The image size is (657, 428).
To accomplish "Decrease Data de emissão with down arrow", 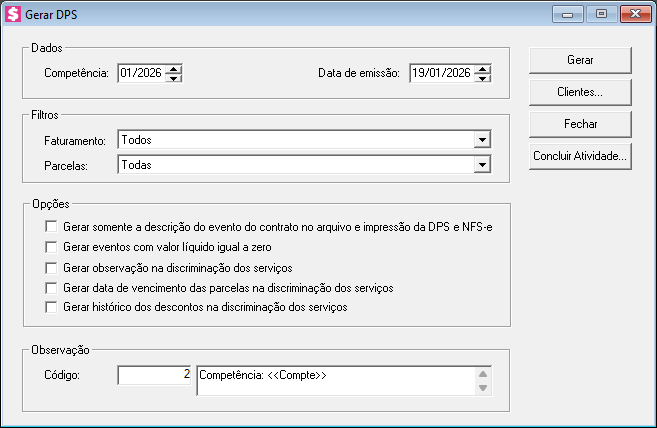I will [483, 77].
